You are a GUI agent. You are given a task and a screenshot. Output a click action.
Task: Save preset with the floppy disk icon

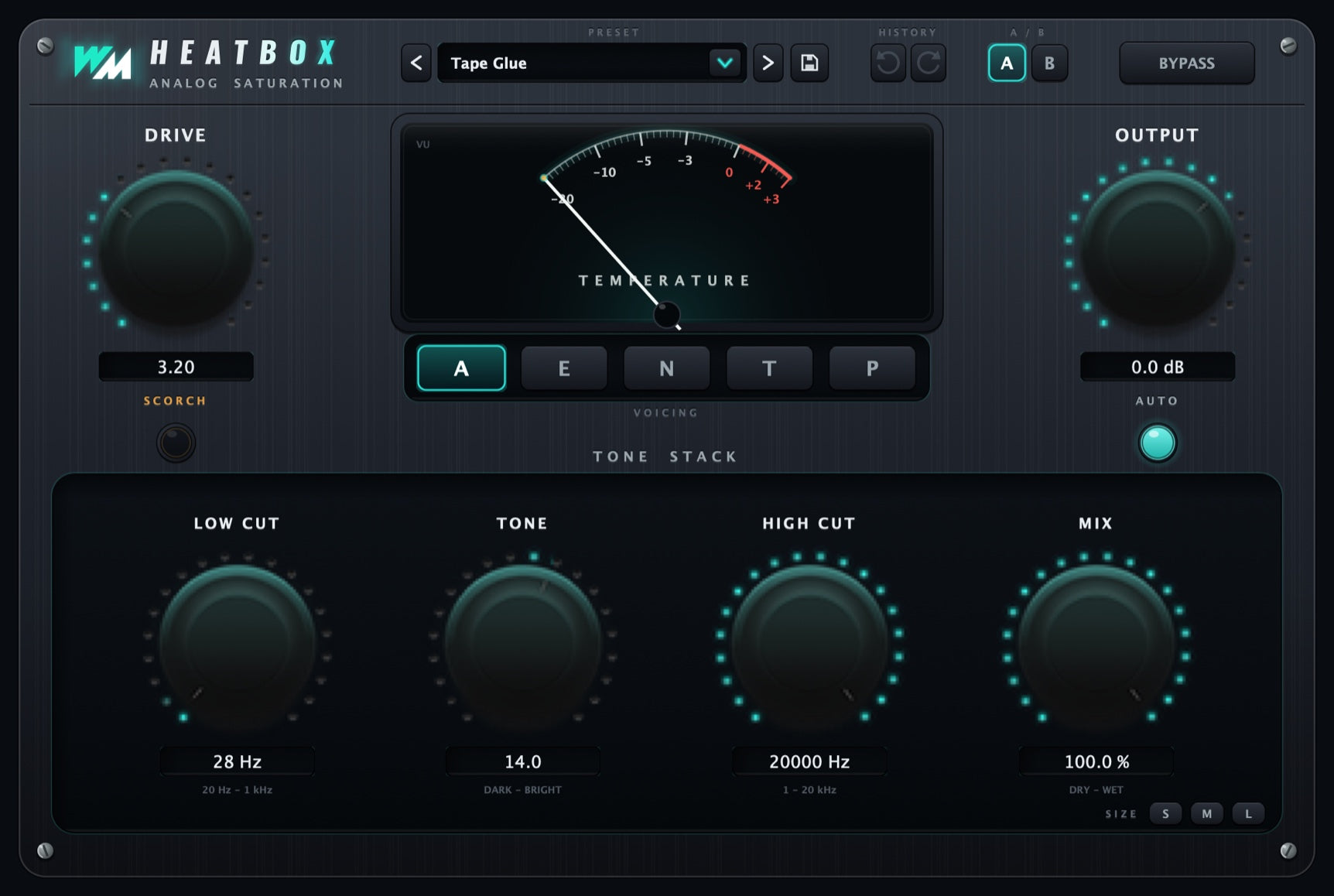(809, 63)
